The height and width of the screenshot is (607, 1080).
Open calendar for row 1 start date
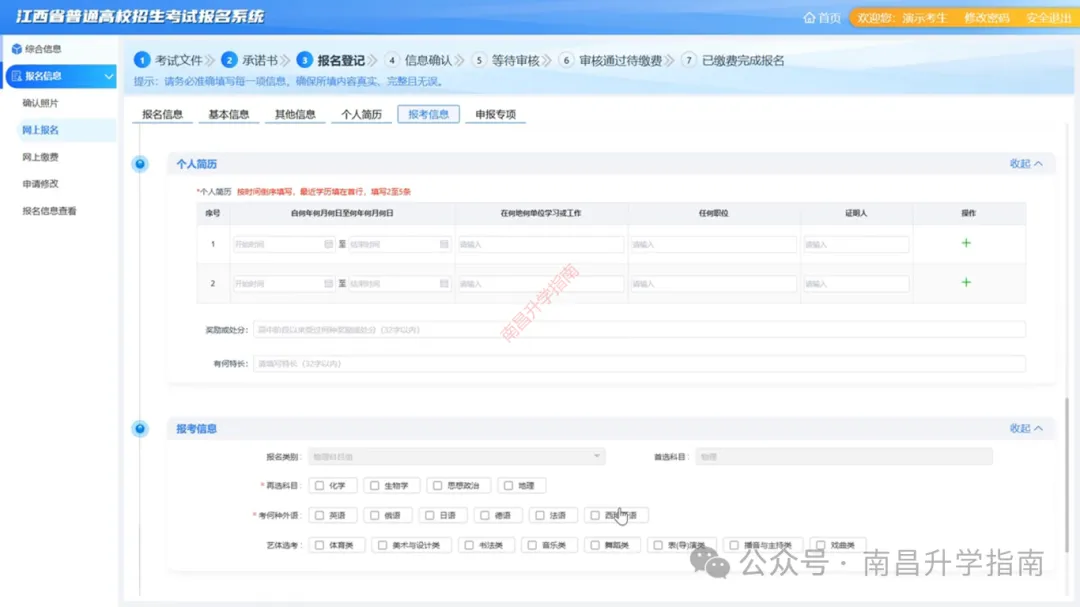pos(329,244)
